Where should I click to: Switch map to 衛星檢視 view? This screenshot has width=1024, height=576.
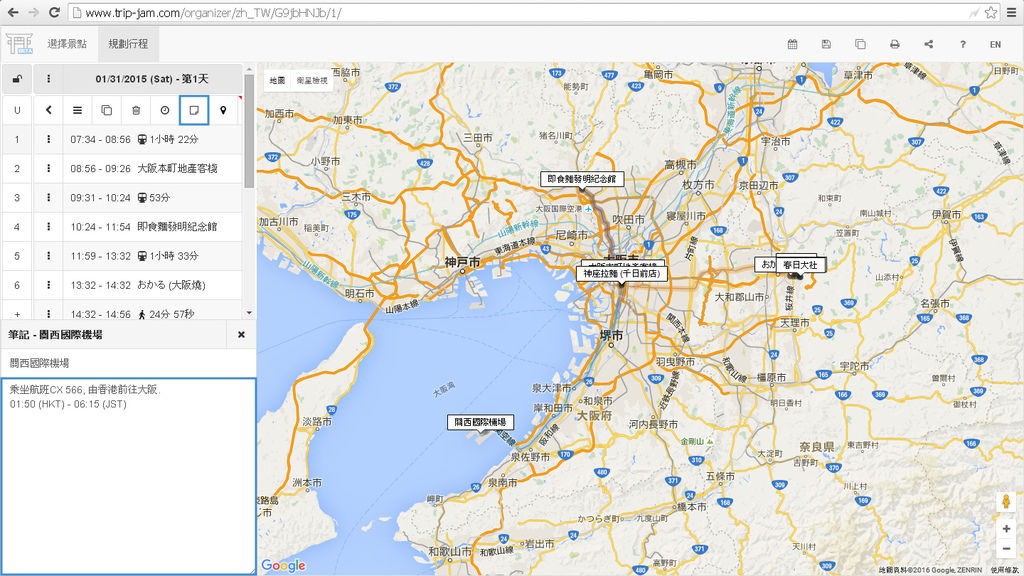(x=312, y=80)
